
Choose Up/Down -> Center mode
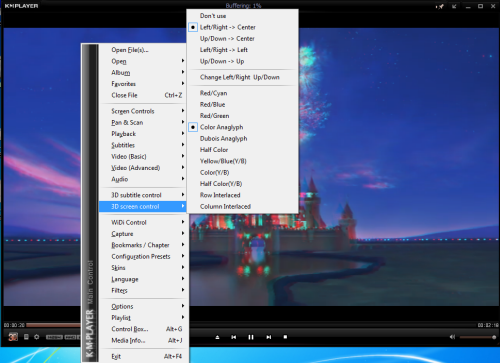(x=242, y=39)
